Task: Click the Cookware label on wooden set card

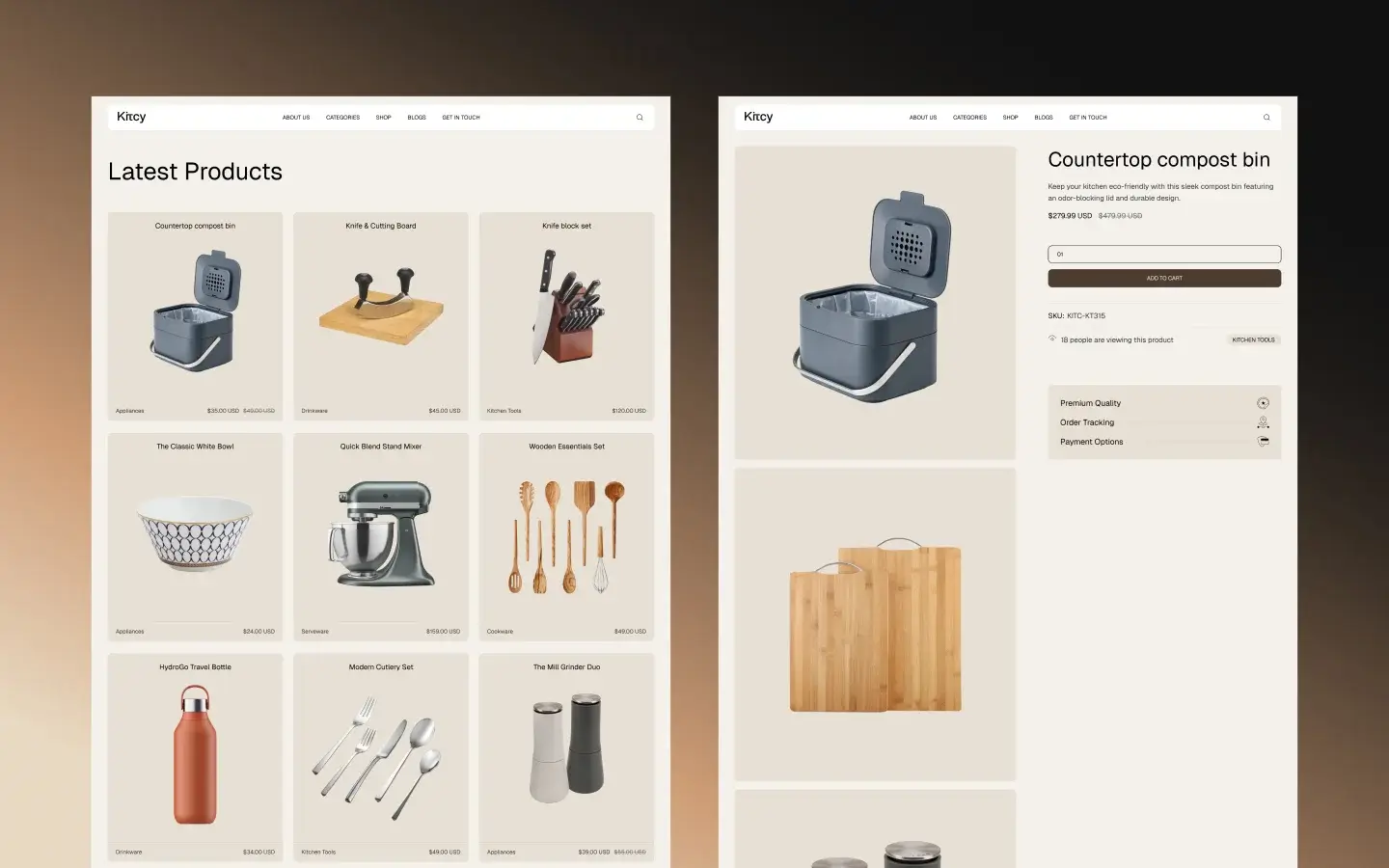Action: [500, 632]
